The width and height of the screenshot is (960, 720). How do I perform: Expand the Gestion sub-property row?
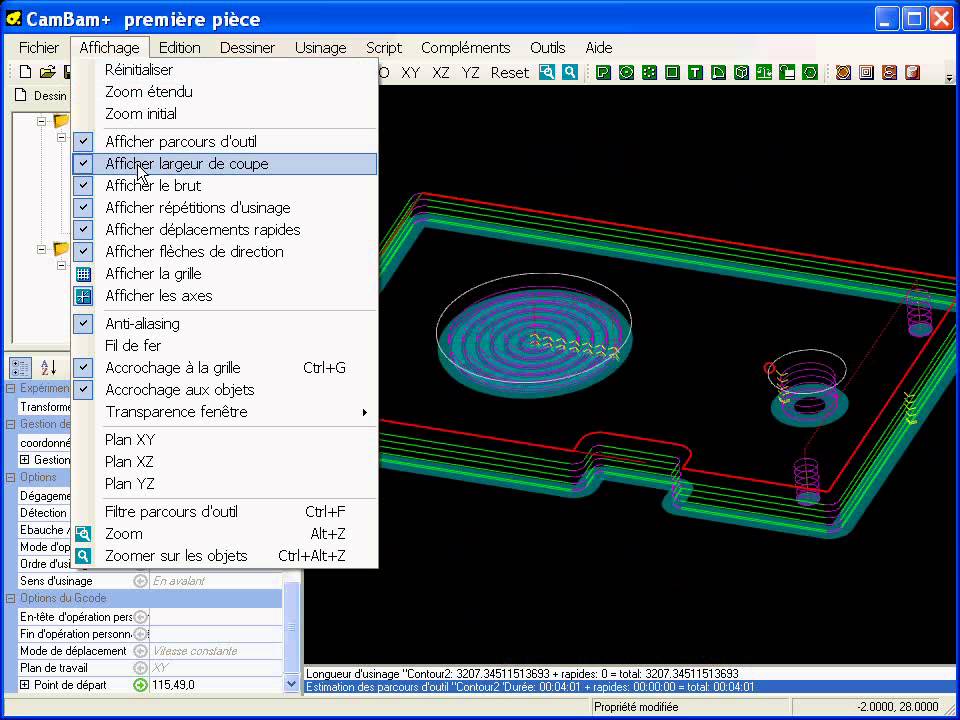tap(24, 459)
